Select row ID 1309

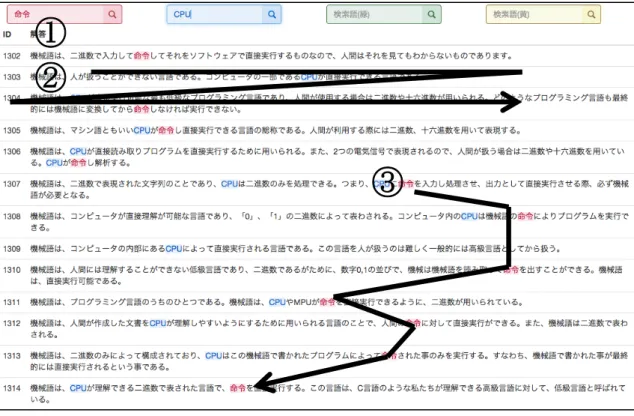coord(11,249)
